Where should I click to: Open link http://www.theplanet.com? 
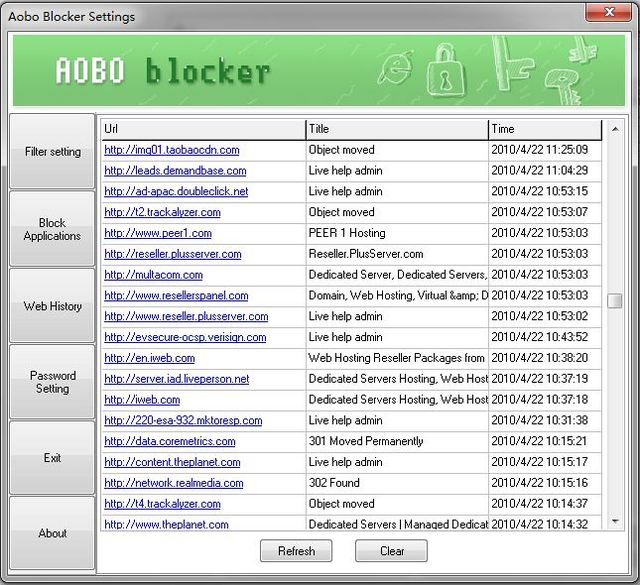coord(166,524)
